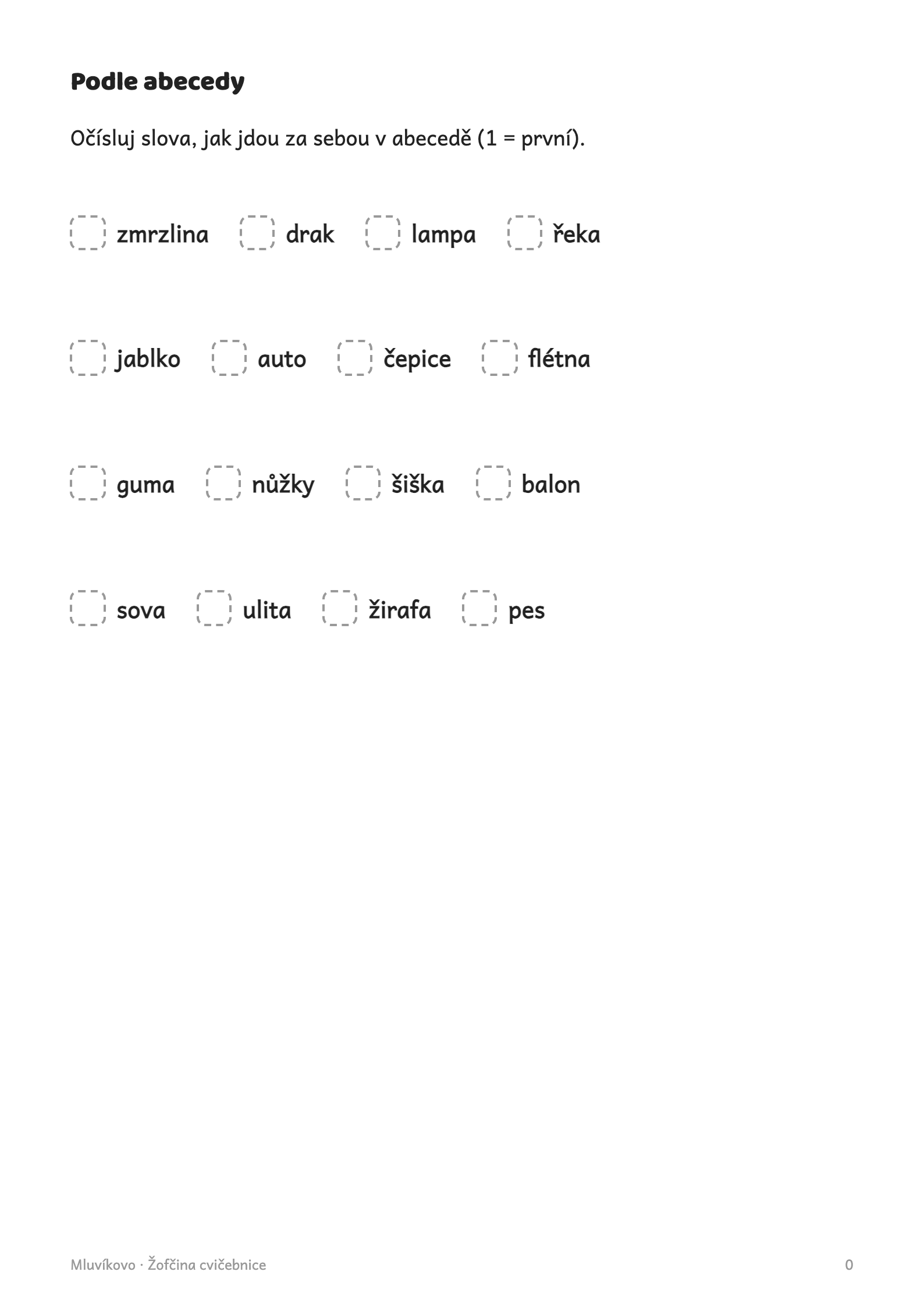
Task: Select the dashed box before auto
Action: [229, 358]
